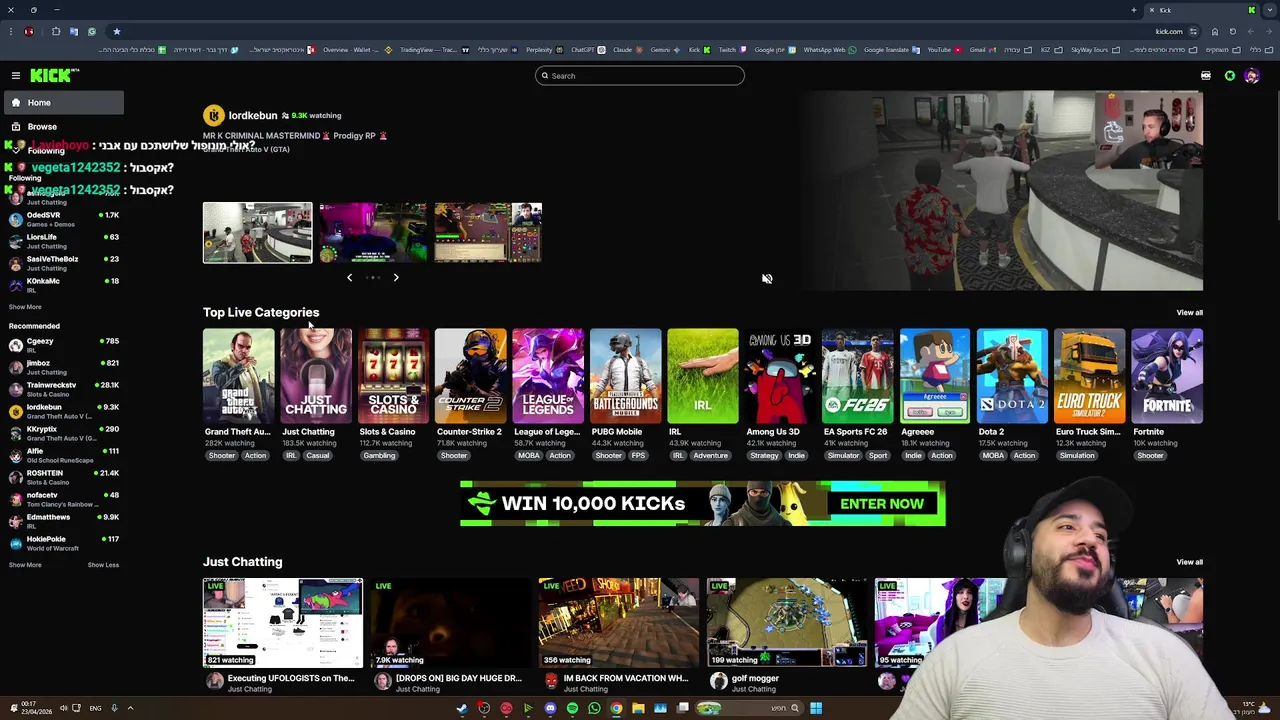Open the Slots & Casino category card
1280x720 pixels.
click(x=393, y=376)
